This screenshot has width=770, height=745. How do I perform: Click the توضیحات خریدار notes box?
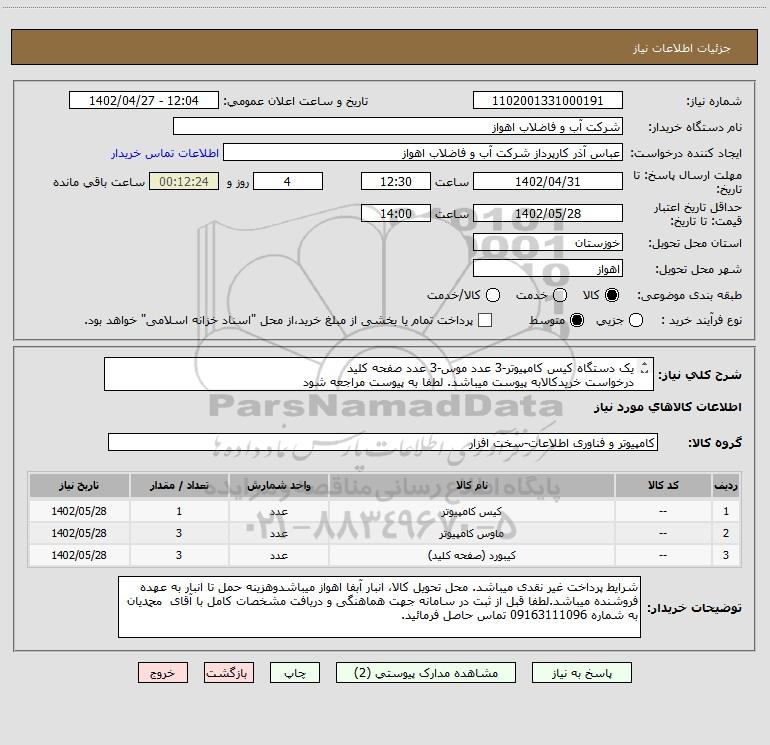click(379, 607)
